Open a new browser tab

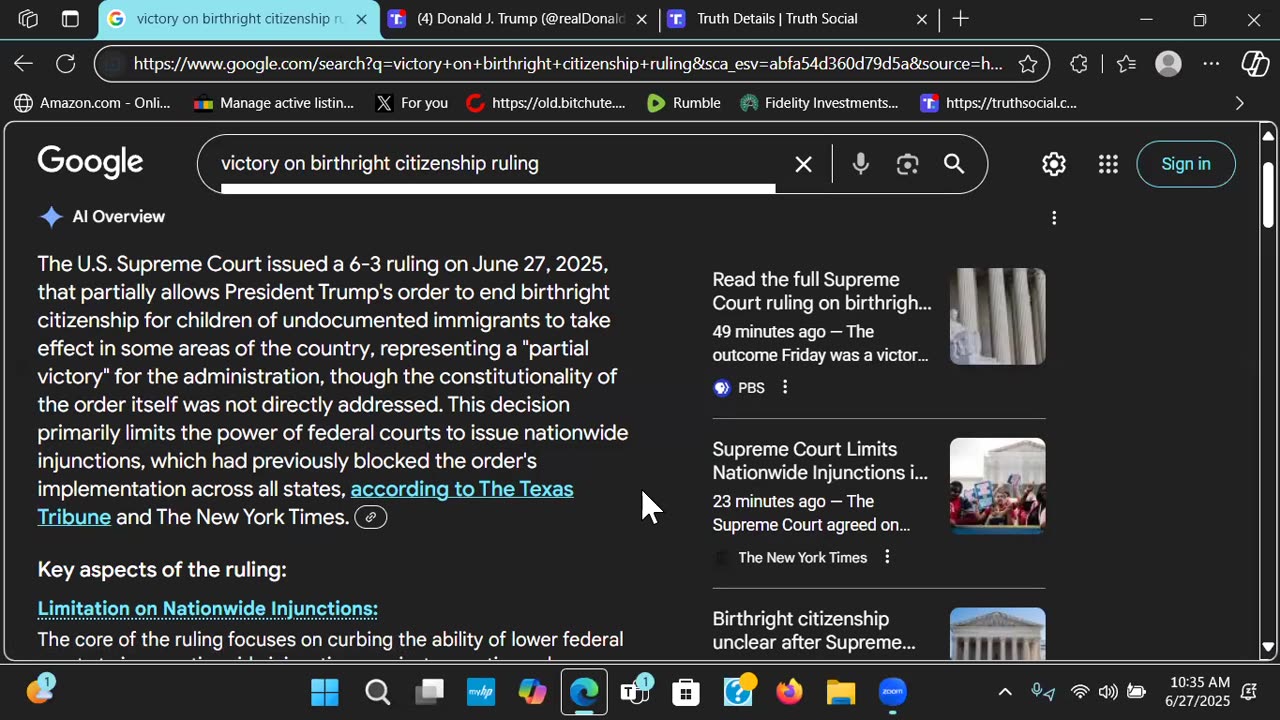(x=960, y=19)
